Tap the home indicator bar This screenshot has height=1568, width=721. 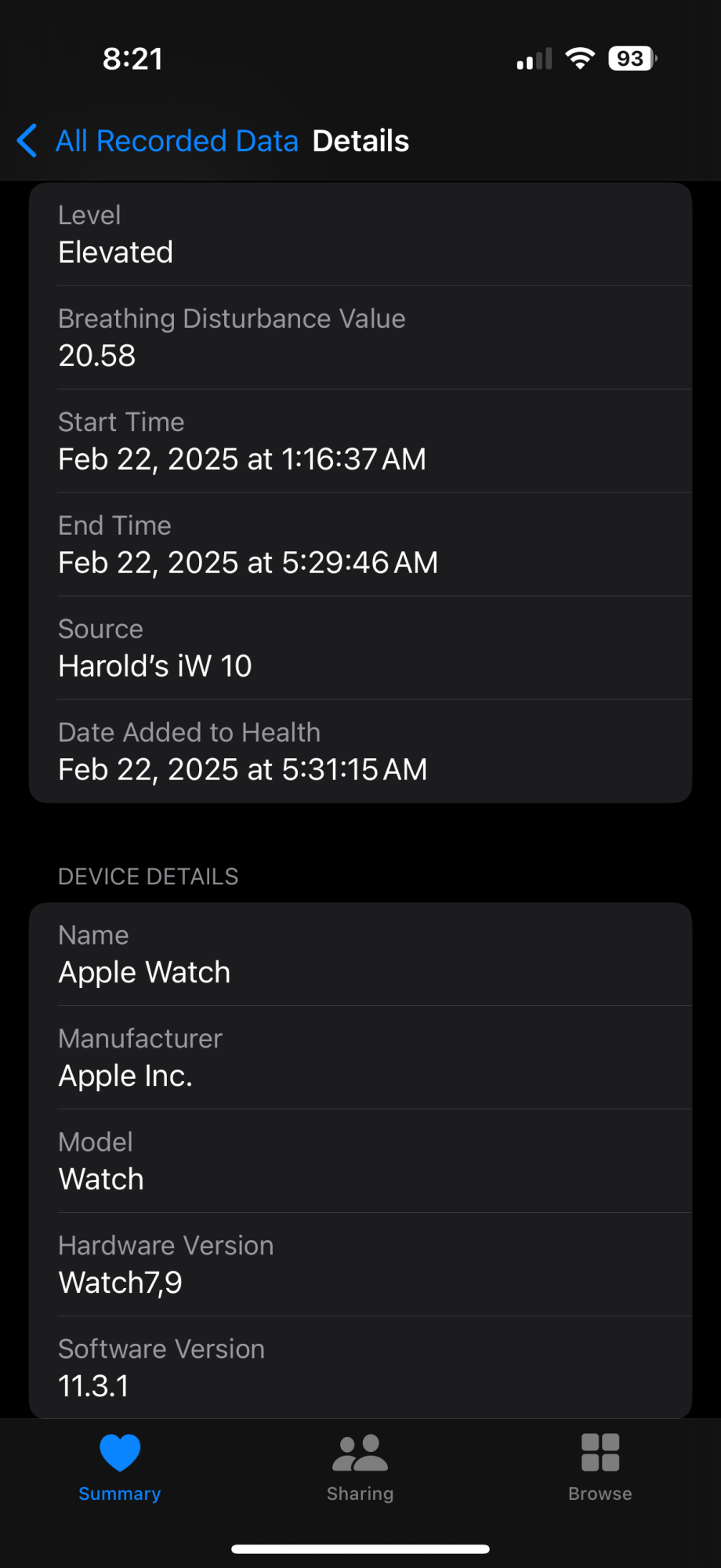tap(360, 1549)
